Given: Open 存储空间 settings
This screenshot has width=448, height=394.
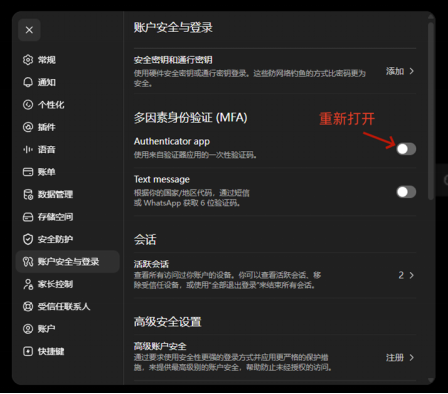Looking at the screenshot, I should [x=68, y=217].
